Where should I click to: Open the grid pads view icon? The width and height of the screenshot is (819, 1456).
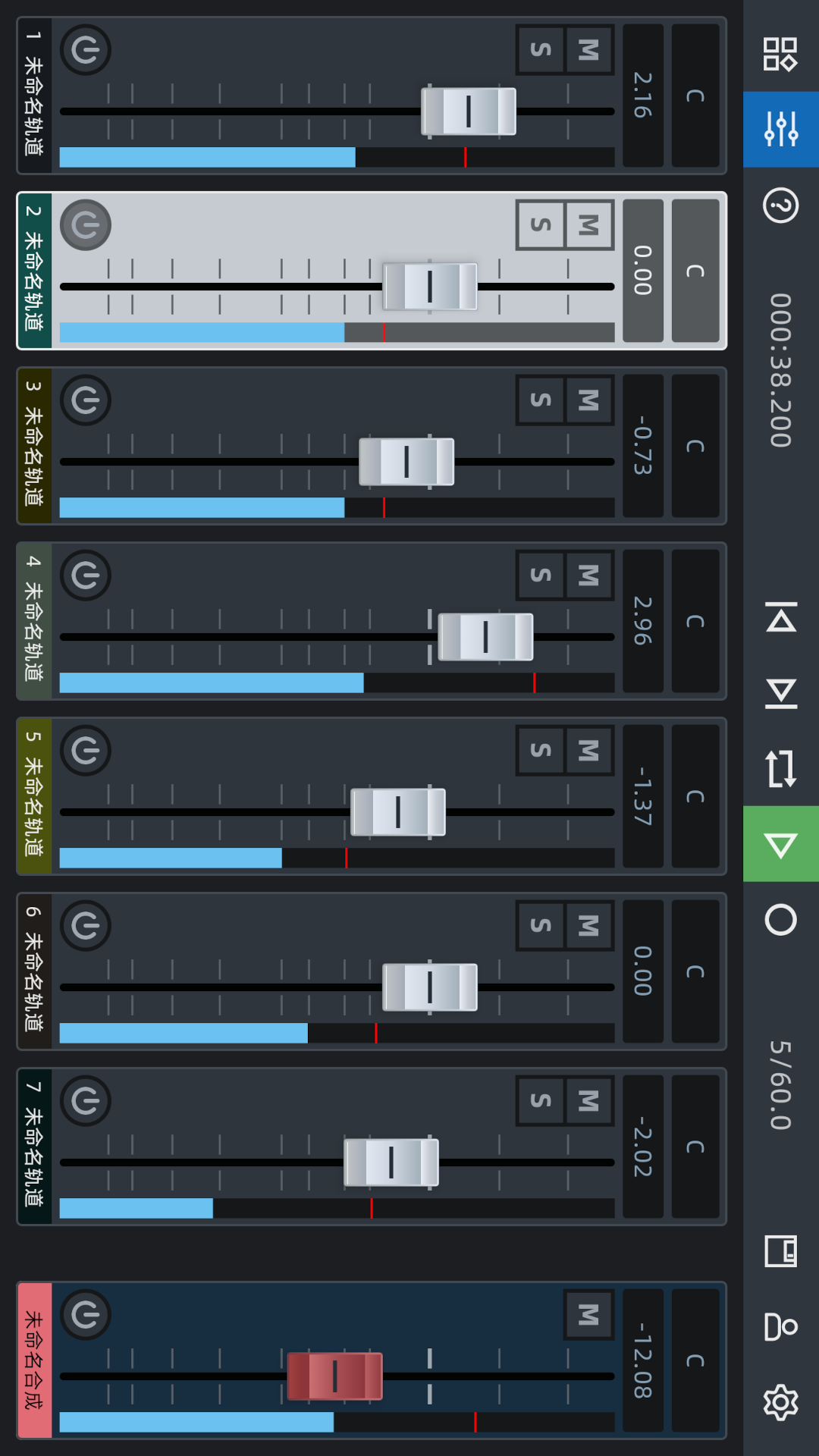click(780, 54)
